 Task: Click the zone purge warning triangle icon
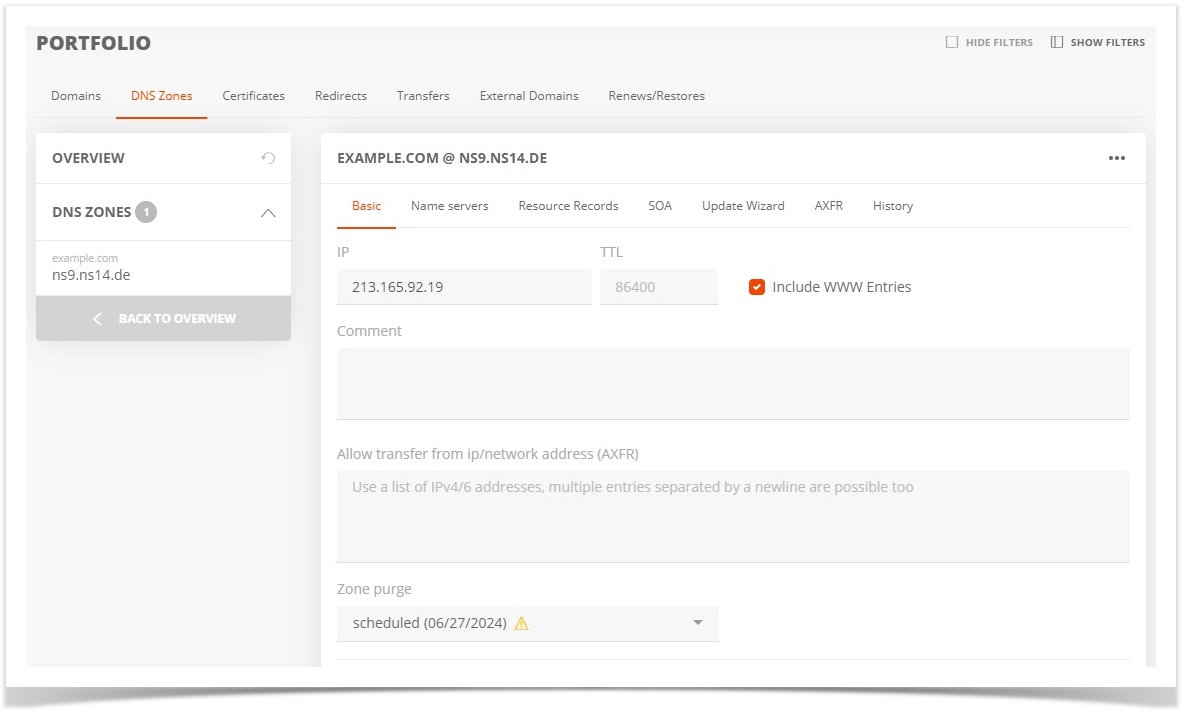(521, 623)
